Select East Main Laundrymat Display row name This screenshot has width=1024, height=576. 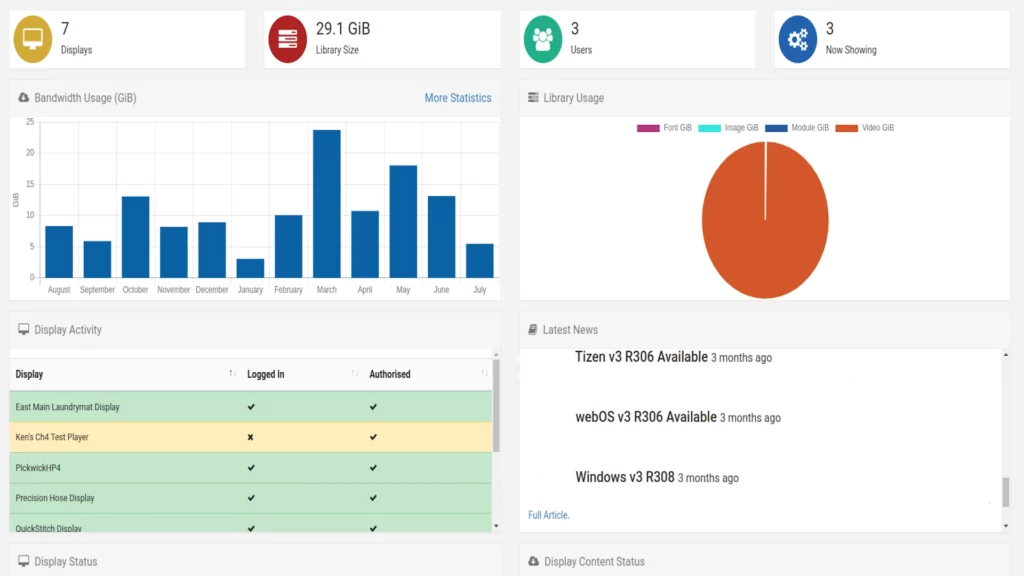point(67,407)
